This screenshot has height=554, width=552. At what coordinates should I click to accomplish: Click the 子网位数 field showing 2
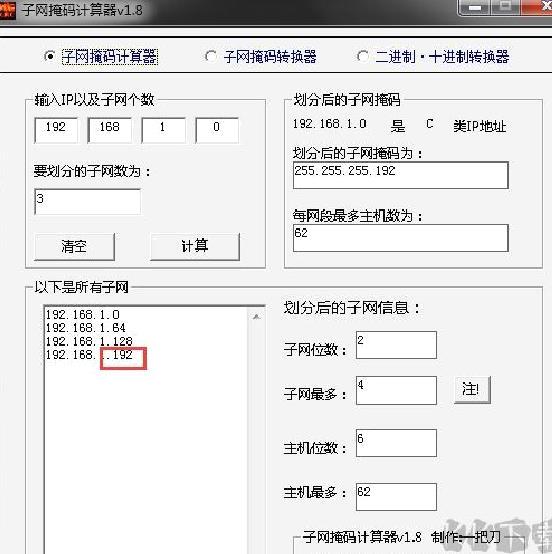[x=396, y=345]
